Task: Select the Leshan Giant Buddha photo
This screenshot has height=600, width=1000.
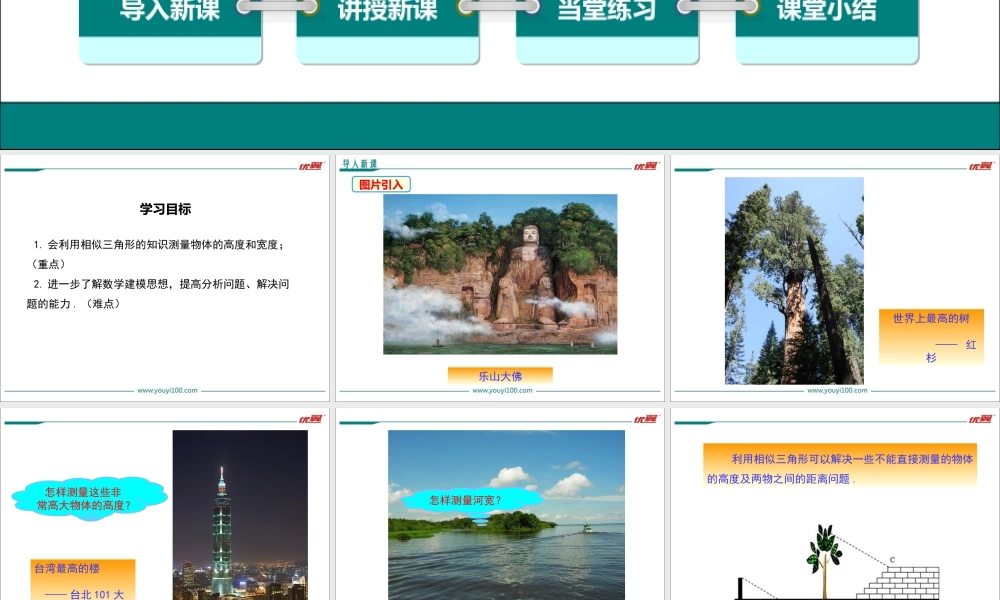Action: tap(500, 273)
